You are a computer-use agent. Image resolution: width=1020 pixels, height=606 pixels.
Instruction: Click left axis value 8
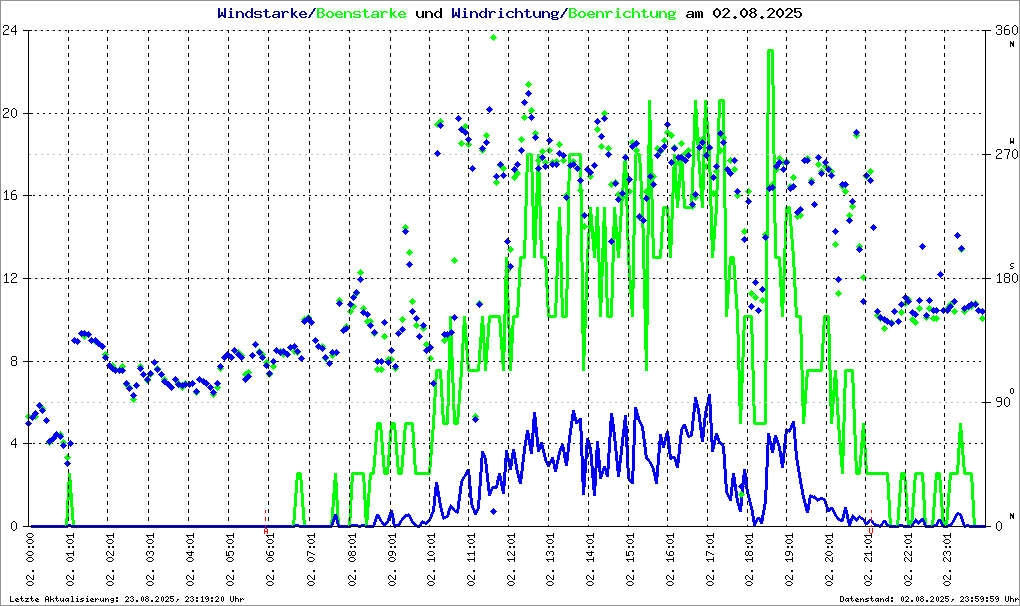tap(14, 361)
